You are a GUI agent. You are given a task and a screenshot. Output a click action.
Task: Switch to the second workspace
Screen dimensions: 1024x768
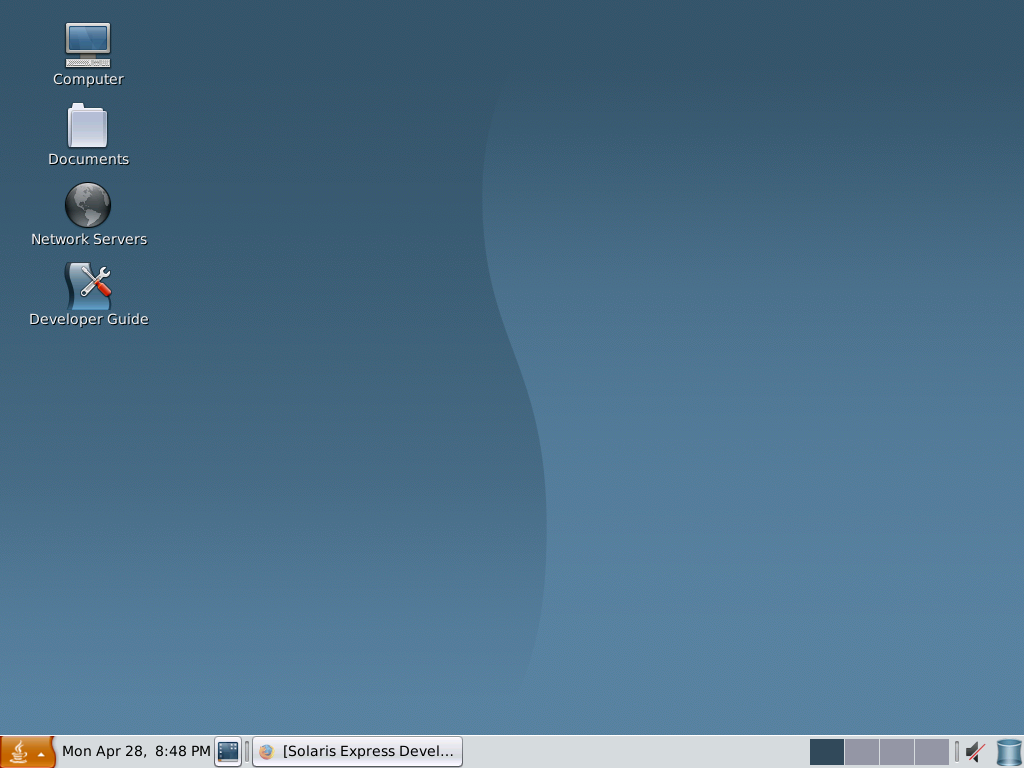click(861, 752)
